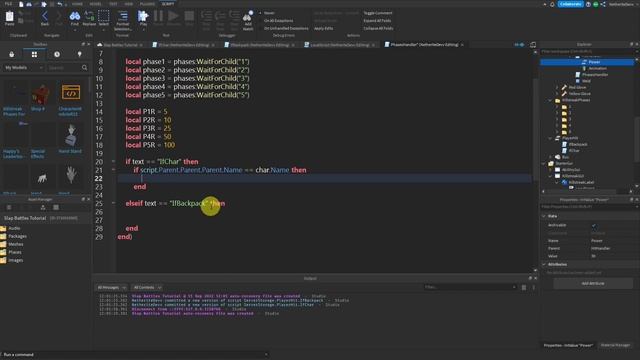This screenshot has width=640, height=360.
Task: Click the New file icon in title bar
Action: [x=21, y=4]
